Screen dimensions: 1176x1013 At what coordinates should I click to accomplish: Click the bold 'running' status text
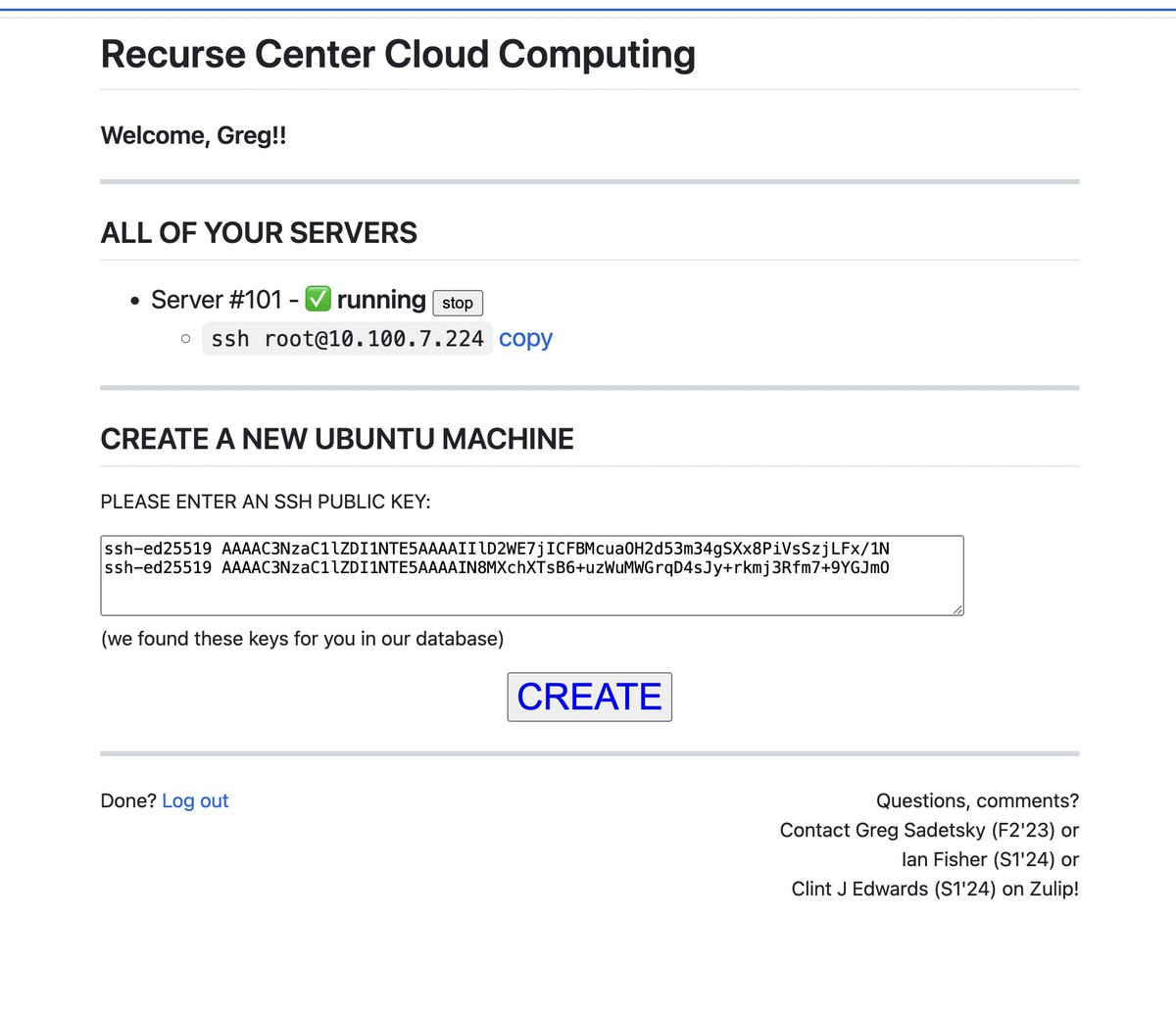pyautogui.click(x=381, y=300)
